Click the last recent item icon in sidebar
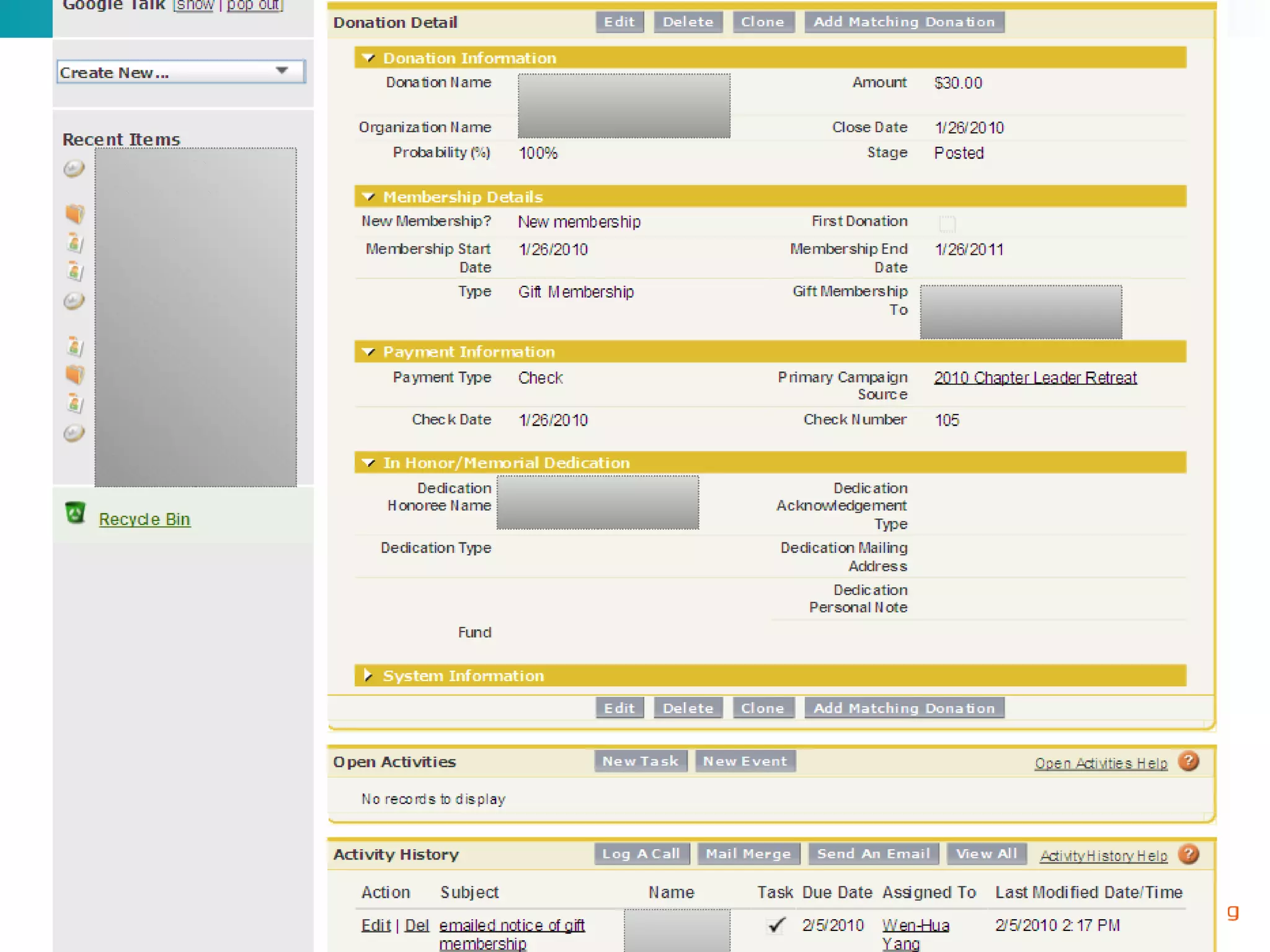The width and height of the screenshot is (1270, 952). [74, 433]
